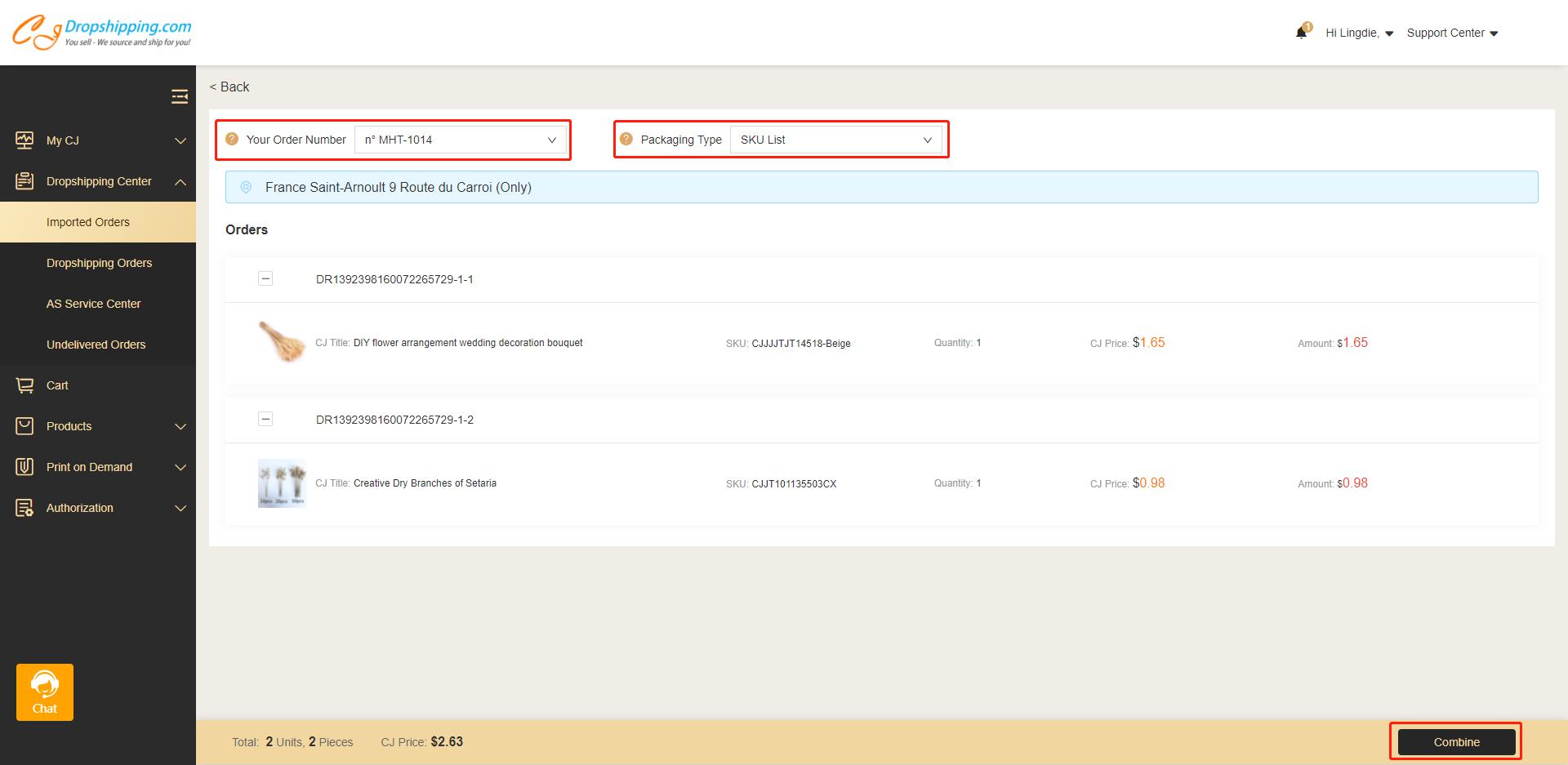Click the location pin icon in address bar
The height and width of the screenshot is (765, 1568).
point(246,188)
